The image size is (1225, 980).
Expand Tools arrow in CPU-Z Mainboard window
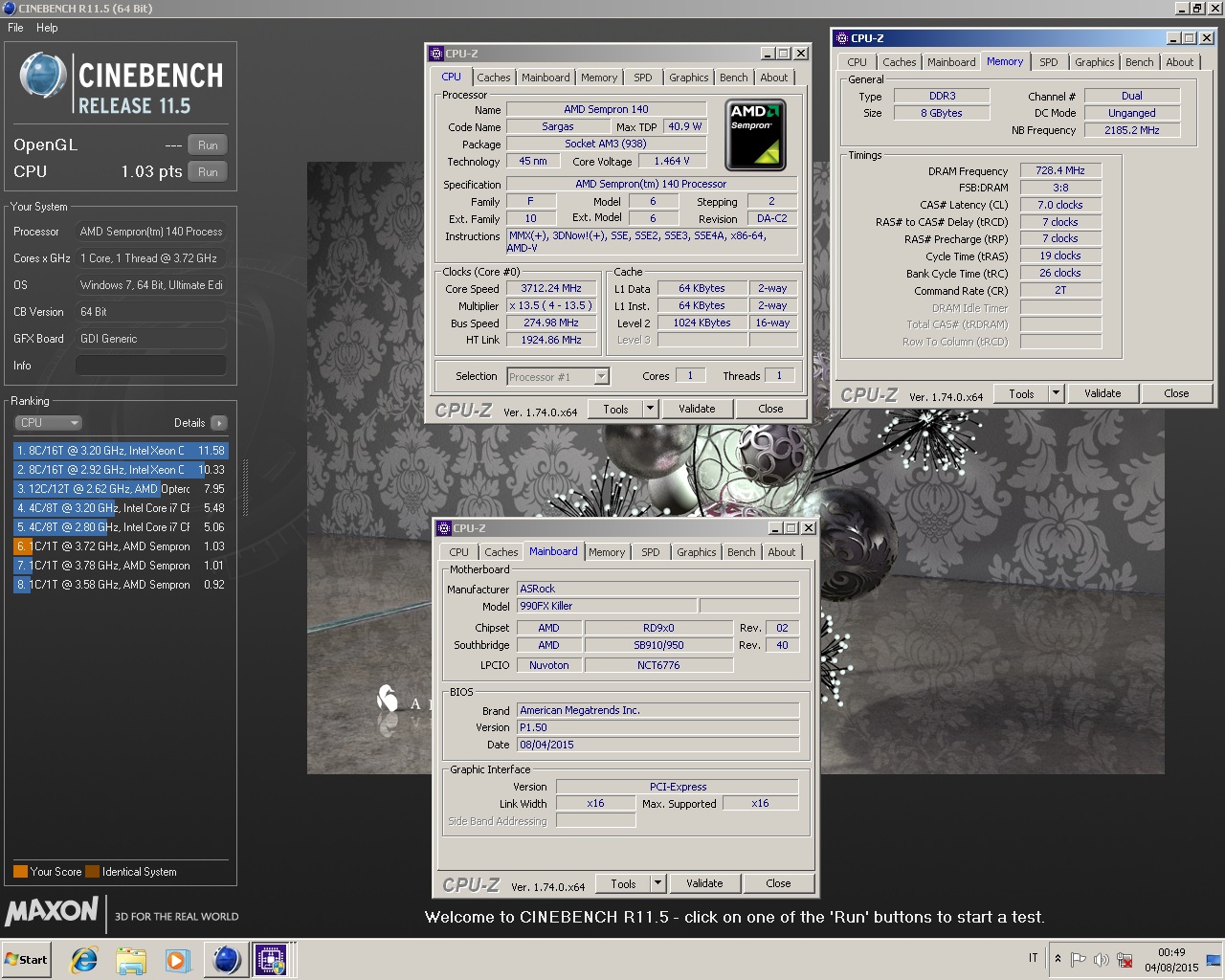pos(657,883)
